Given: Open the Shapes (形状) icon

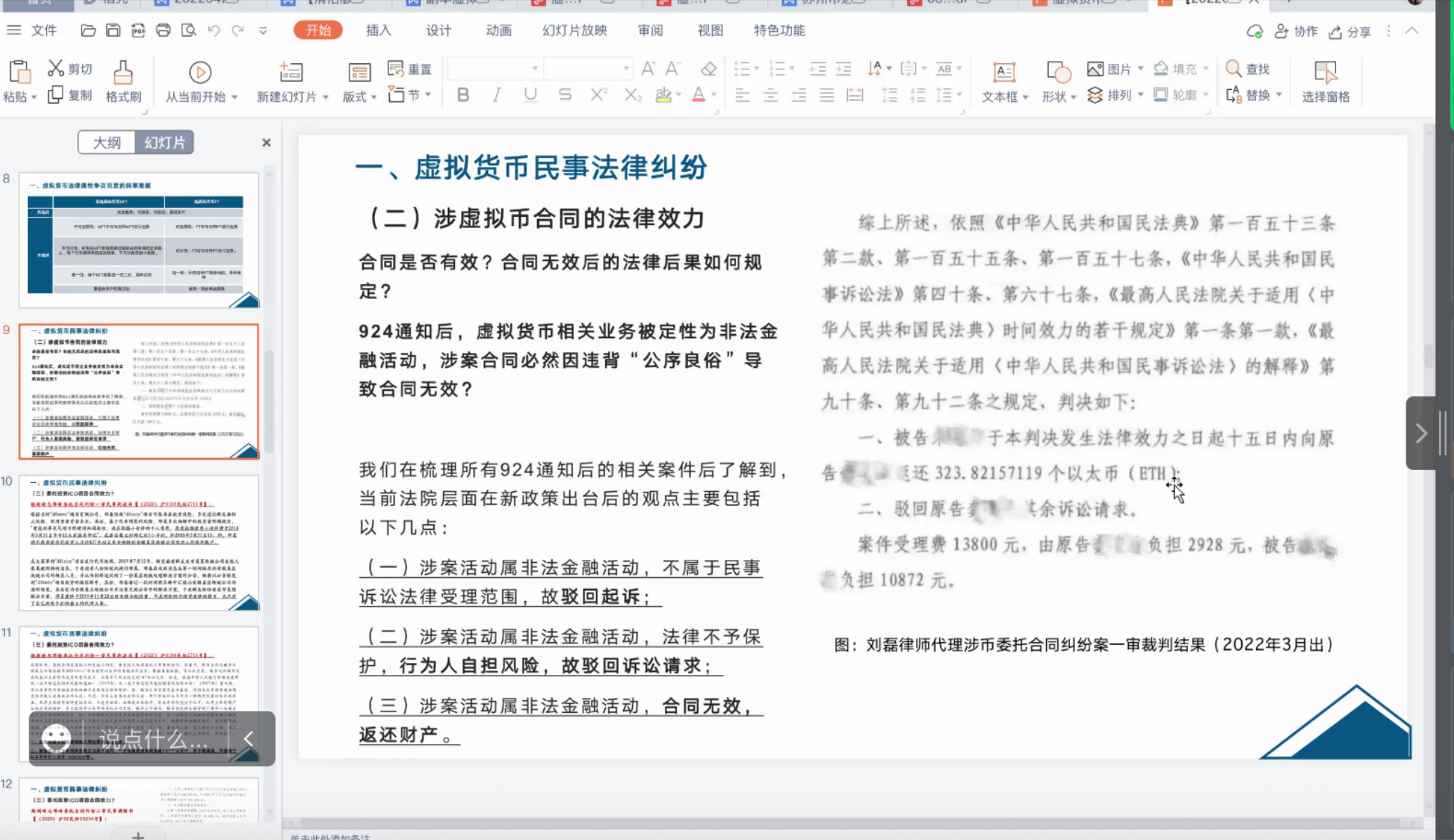Looking at the screenshot, I should click(1058, 72).
